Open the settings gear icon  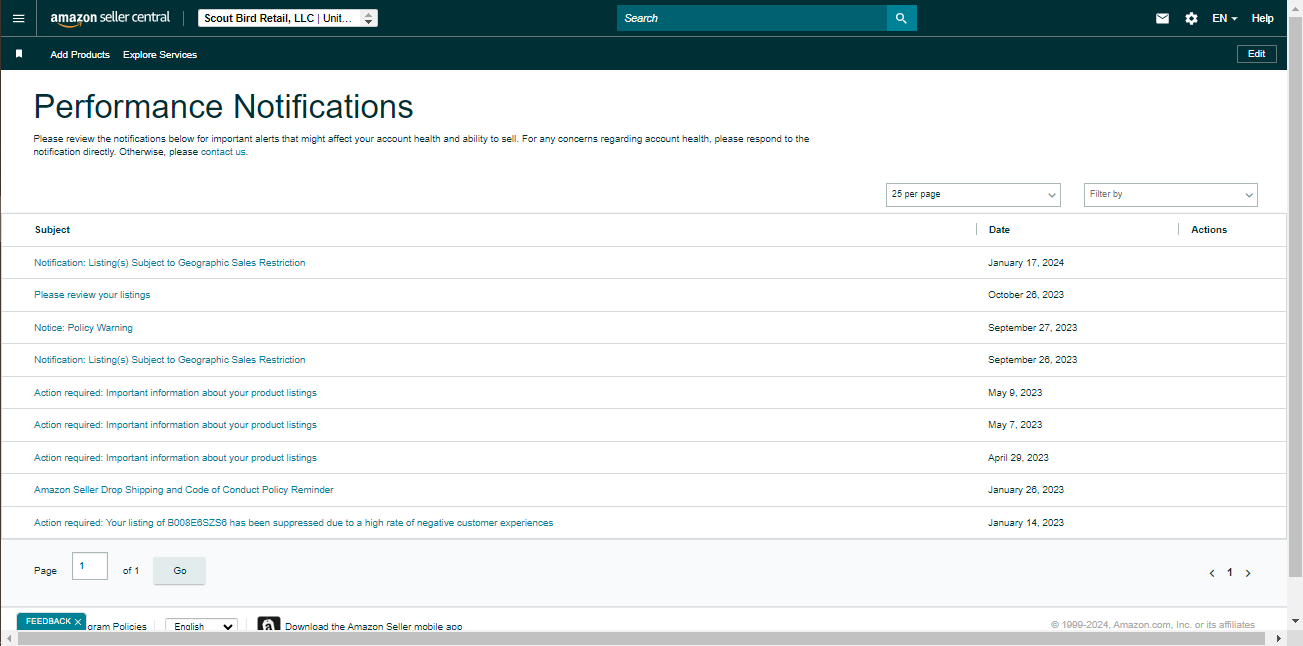coord(1191,18)
